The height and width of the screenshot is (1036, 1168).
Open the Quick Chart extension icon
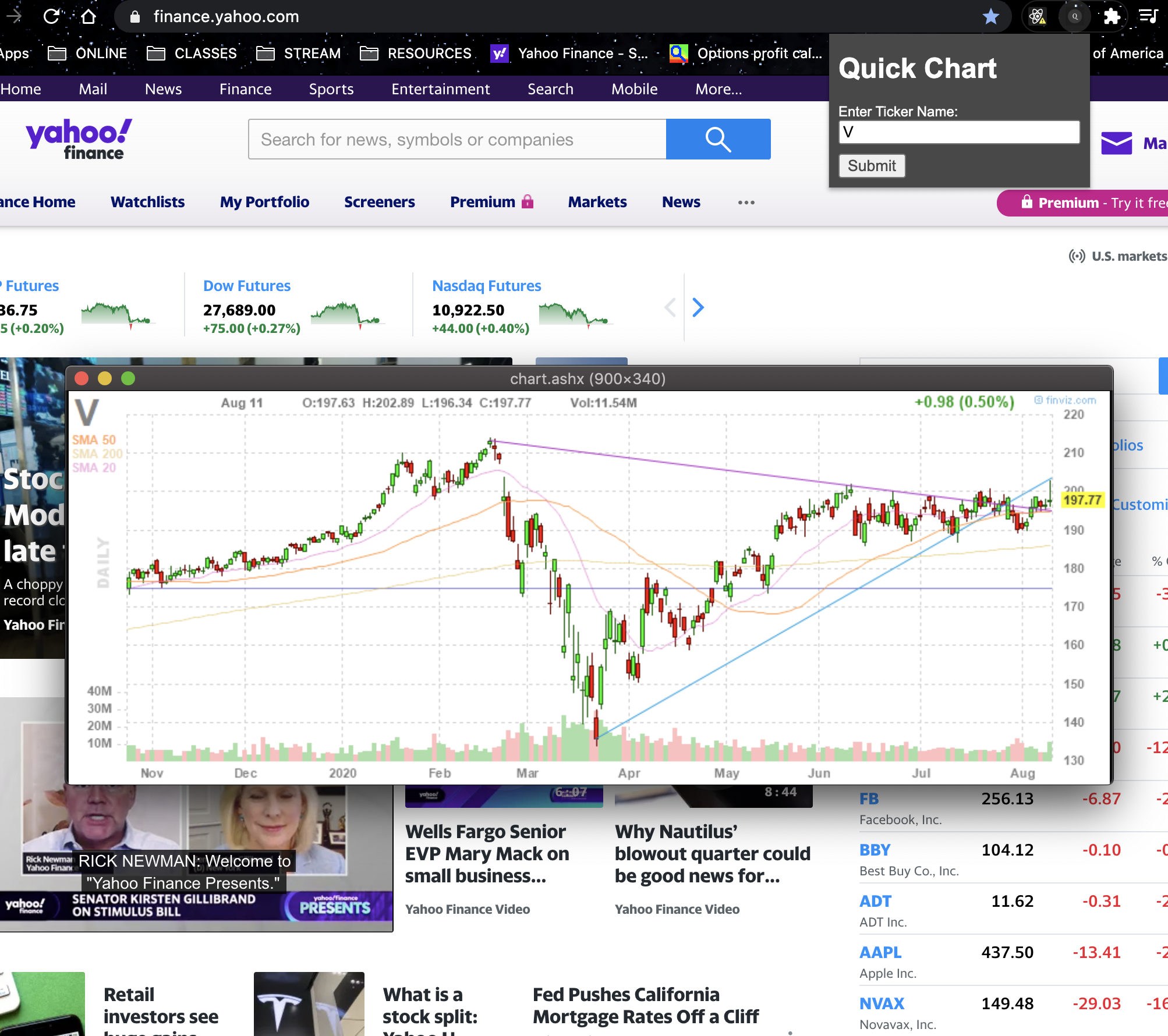1075,16
